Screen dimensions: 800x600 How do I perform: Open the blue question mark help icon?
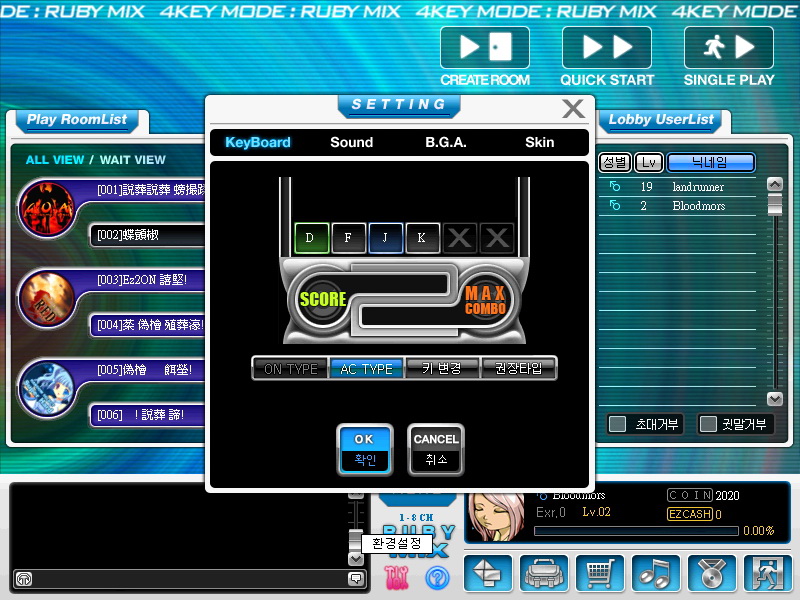pyautogui.click(x=437, y=577)
